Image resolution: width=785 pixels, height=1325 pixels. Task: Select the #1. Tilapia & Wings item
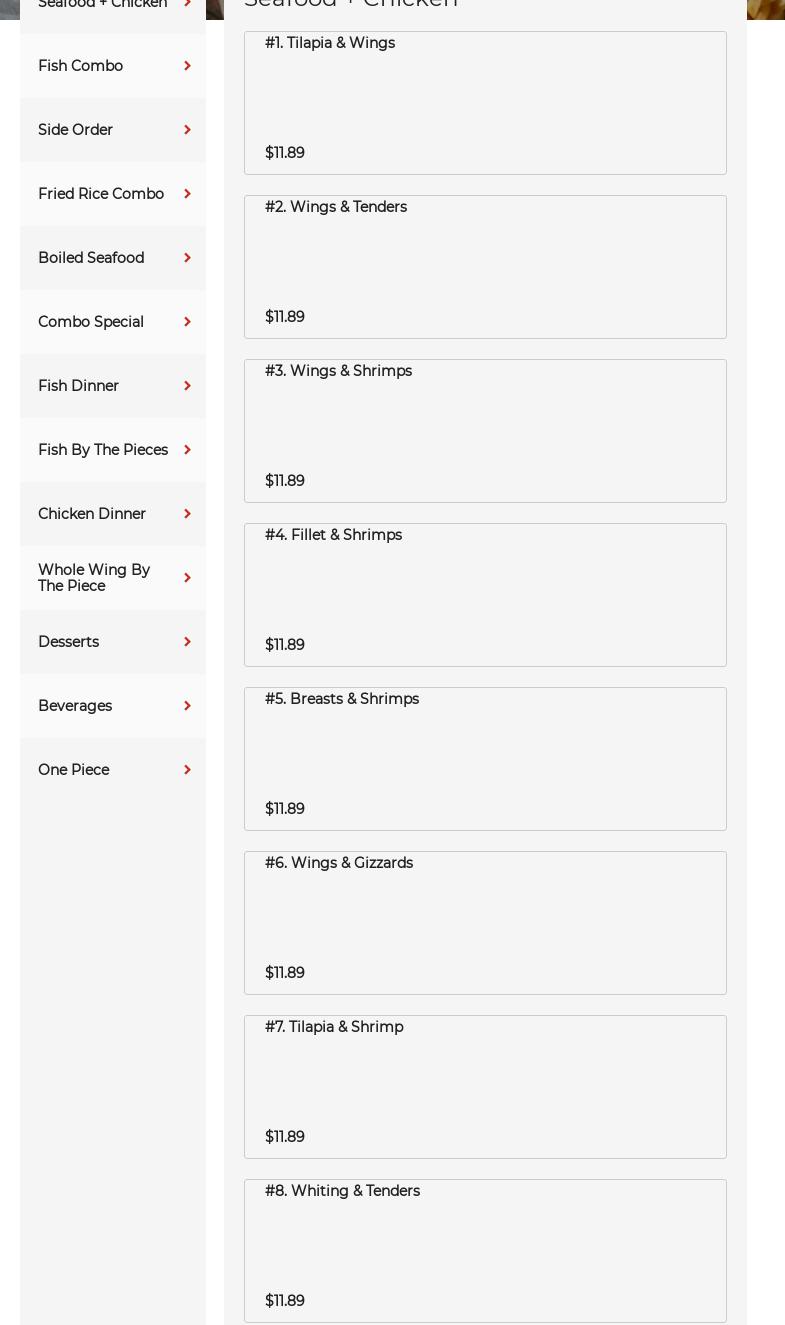485,103
